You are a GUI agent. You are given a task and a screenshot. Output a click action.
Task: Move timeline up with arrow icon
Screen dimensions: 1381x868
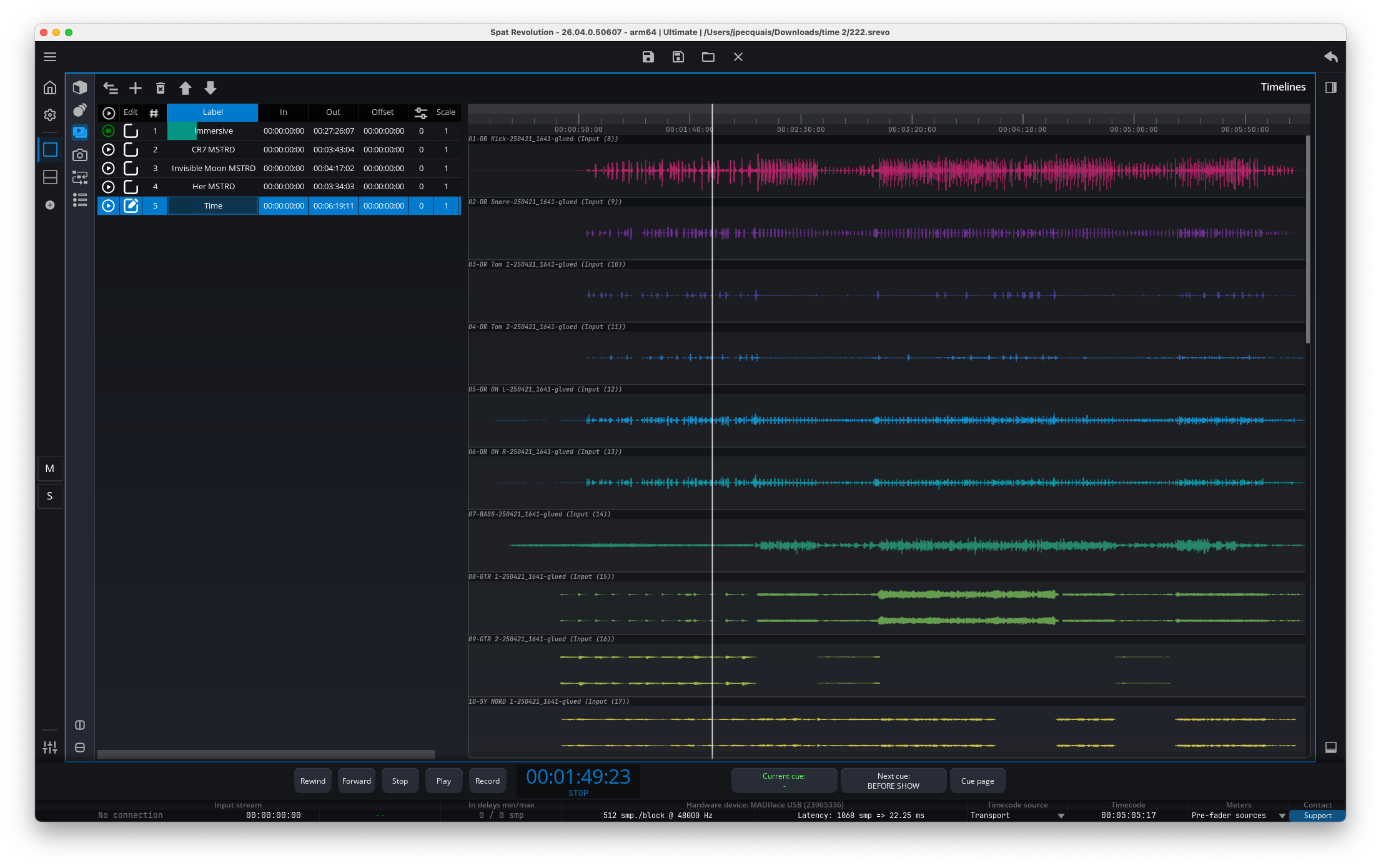[186, 88]
